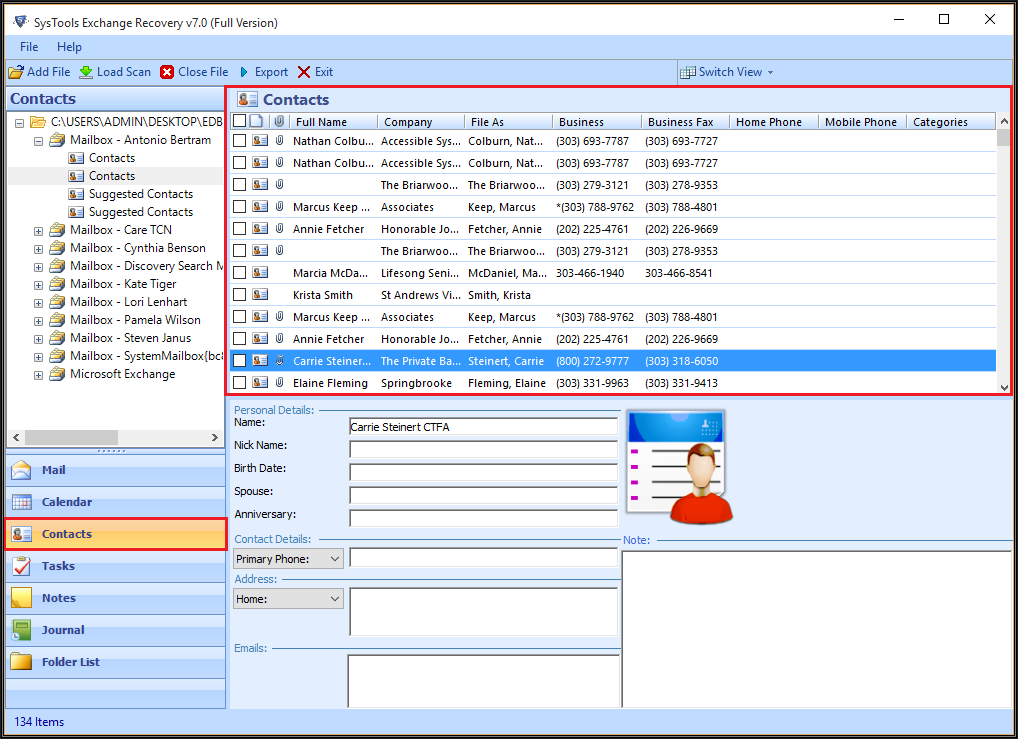The image size is (1018, 739).
Task: Expand the Mailbox - Pamela Wilson node
Action: point(38,321)
